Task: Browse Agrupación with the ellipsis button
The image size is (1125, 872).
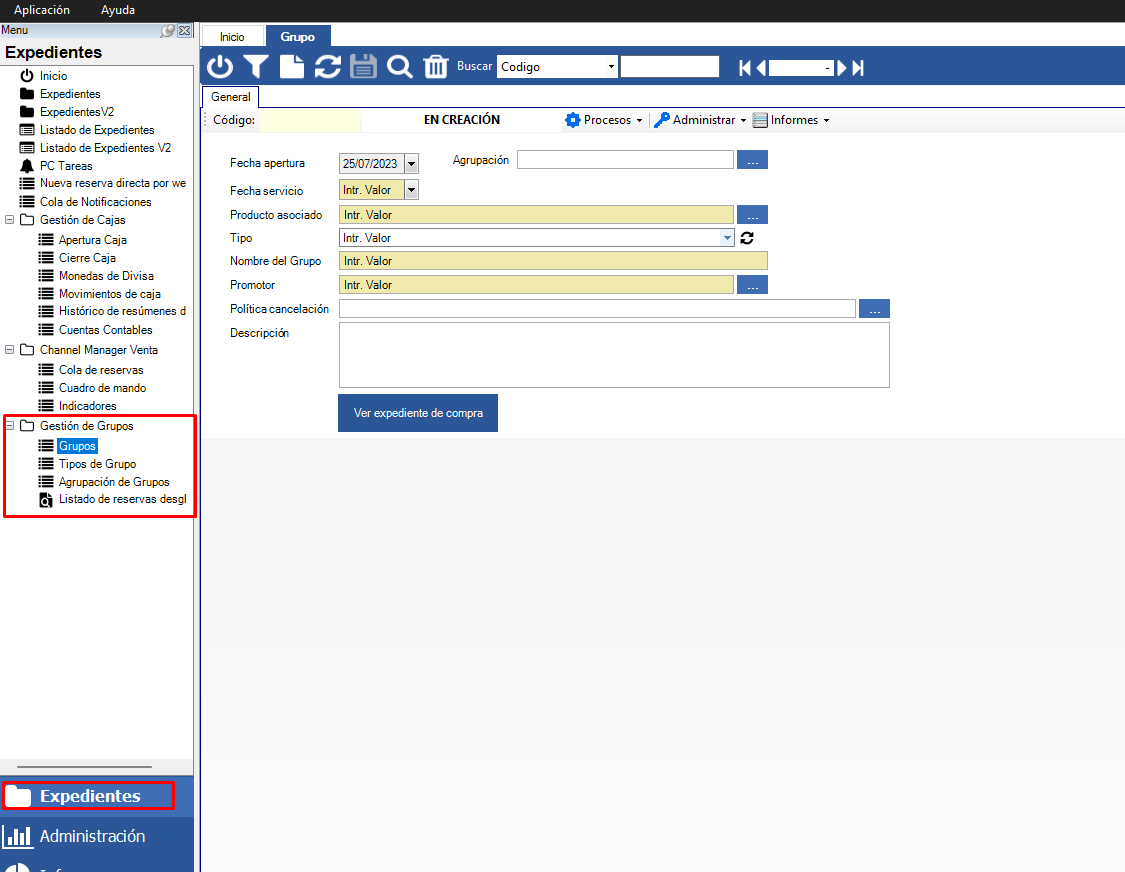Action: click(752, 160)
